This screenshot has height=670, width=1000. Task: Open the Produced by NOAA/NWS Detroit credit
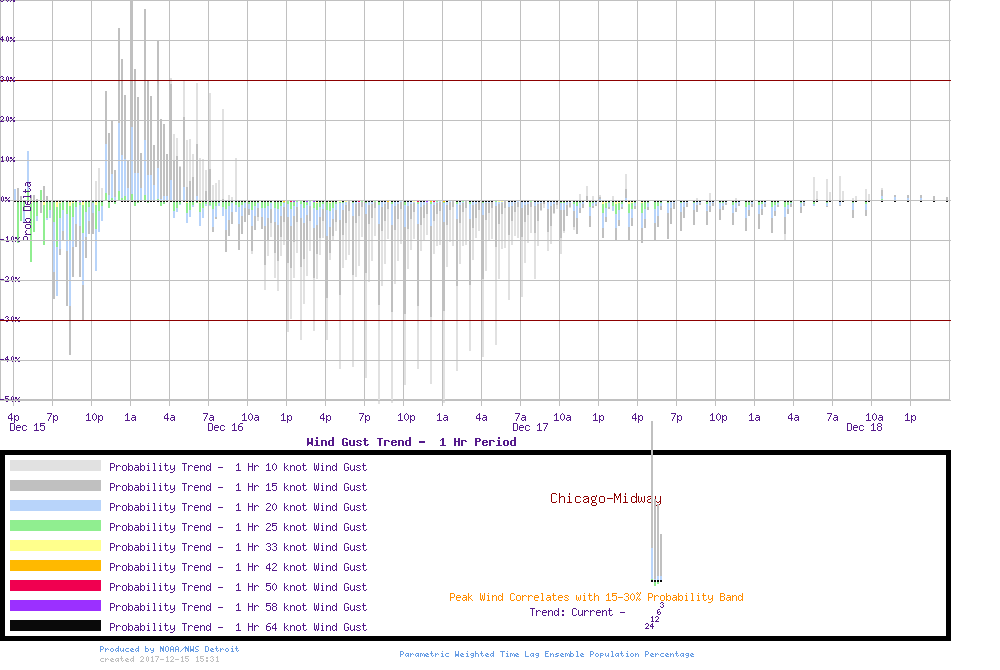coord(169,649)
